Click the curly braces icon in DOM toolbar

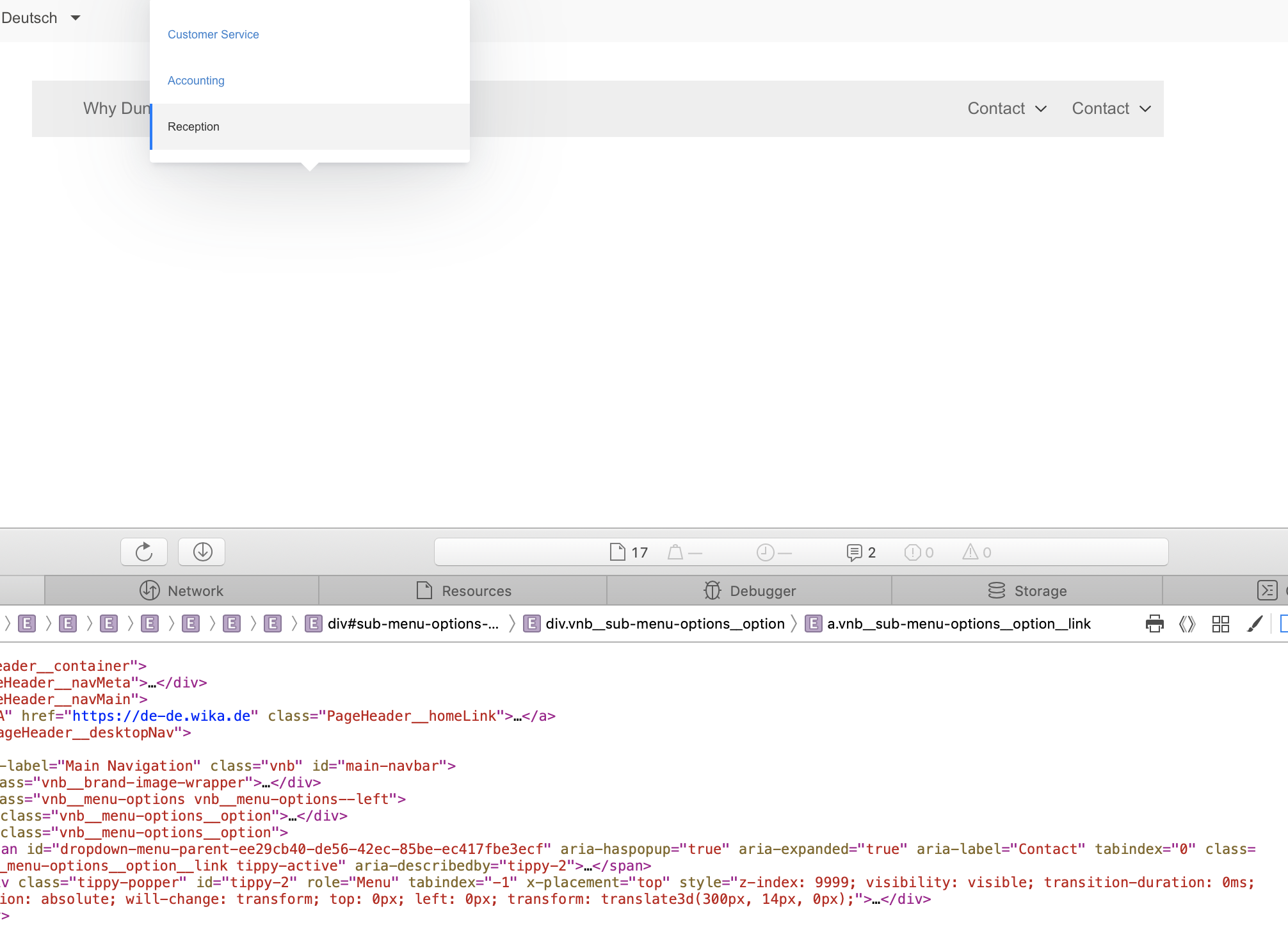point(1187,623)
